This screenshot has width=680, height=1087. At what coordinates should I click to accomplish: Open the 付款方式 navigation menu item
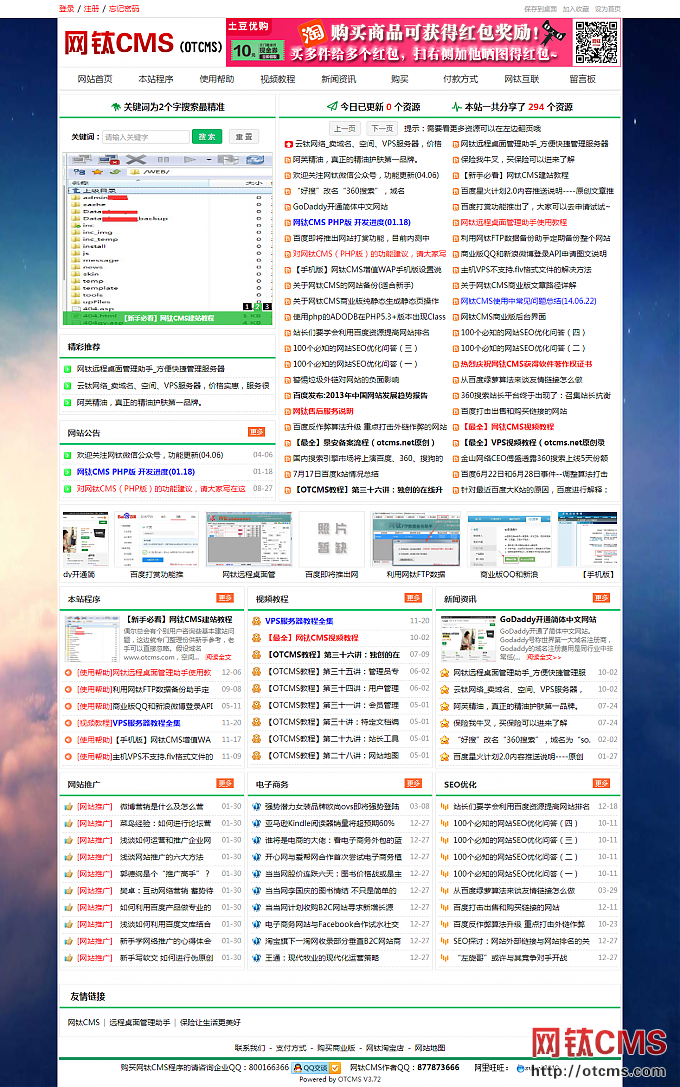460,79
